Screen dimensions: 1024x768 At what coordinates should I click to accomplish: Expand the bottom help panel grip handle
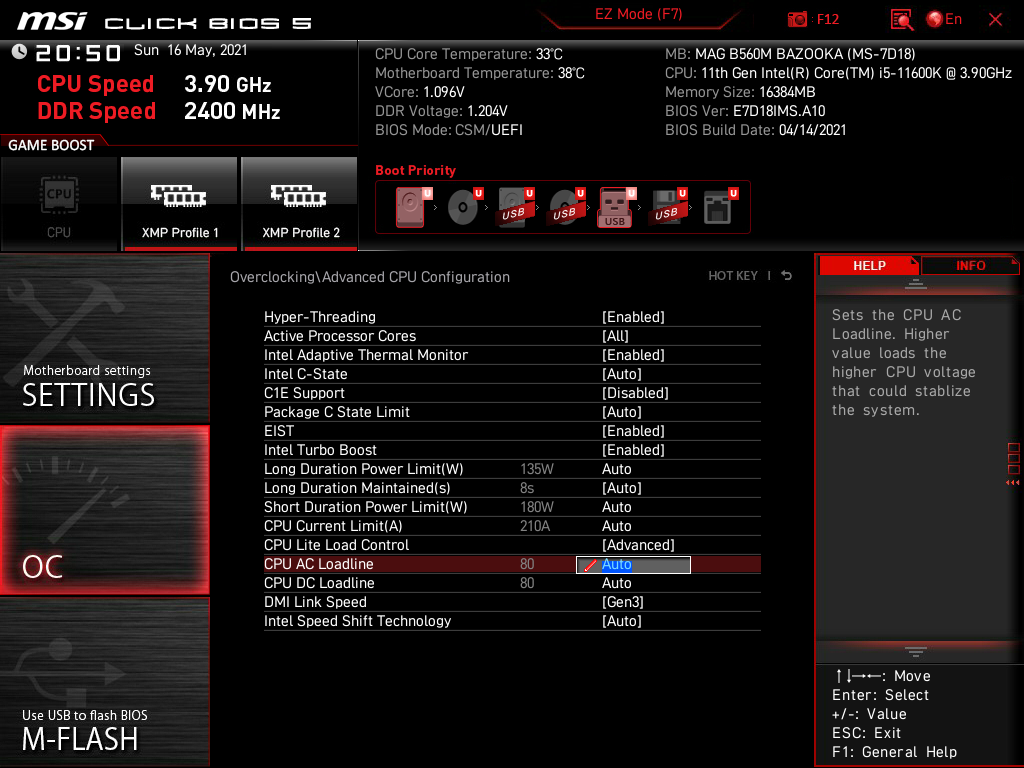click(916, 652)
